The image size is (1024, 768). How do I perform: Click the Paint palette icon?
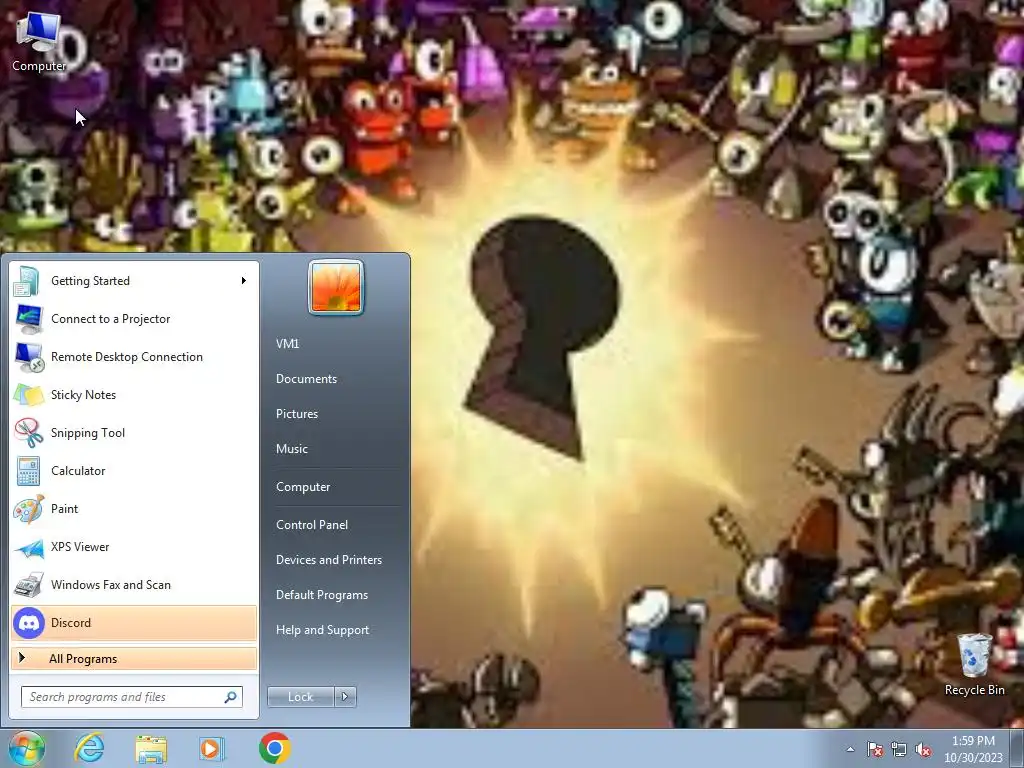28,509
